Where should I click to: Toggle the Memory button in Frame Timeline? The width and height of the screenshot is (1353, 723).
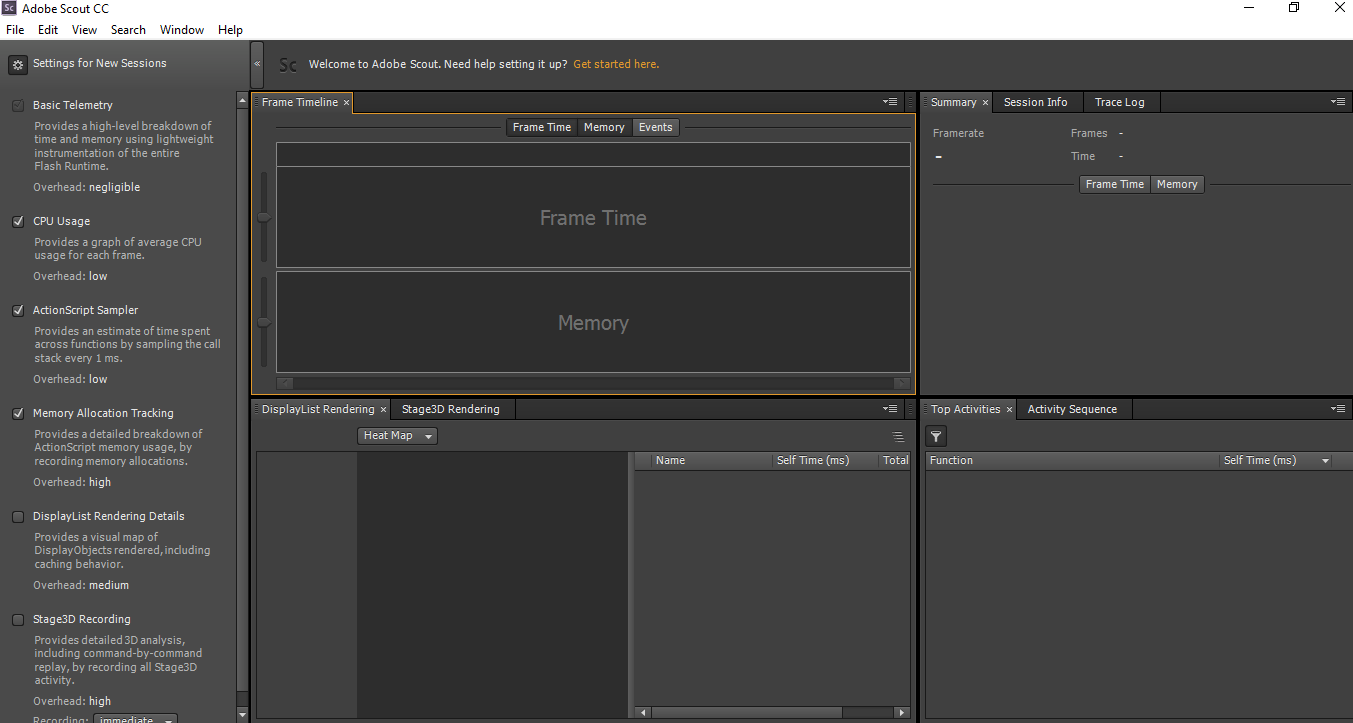click(604, 127)
